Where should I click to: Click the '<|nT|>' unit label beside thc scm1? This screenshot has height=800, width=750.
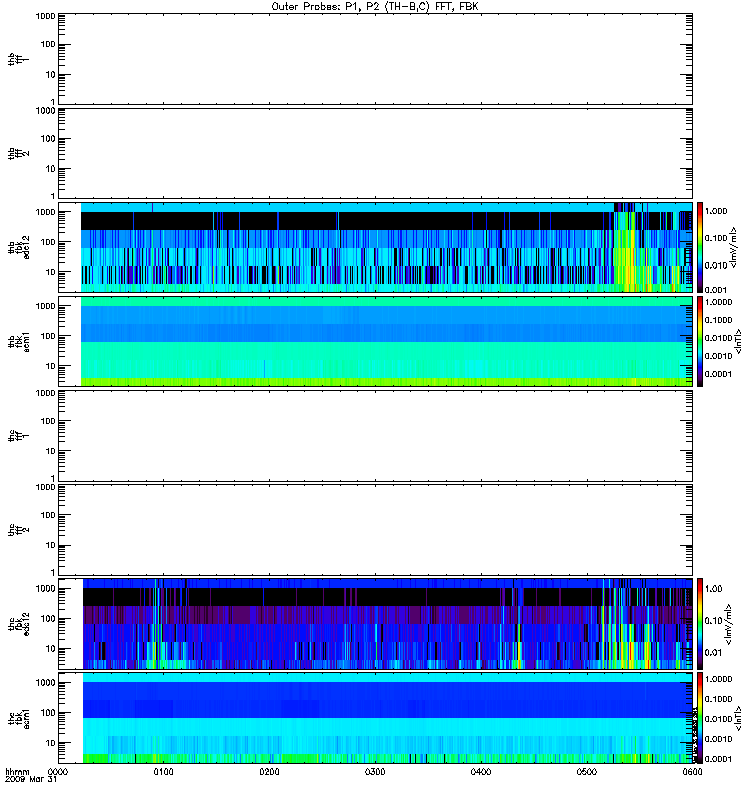point(738,718)
